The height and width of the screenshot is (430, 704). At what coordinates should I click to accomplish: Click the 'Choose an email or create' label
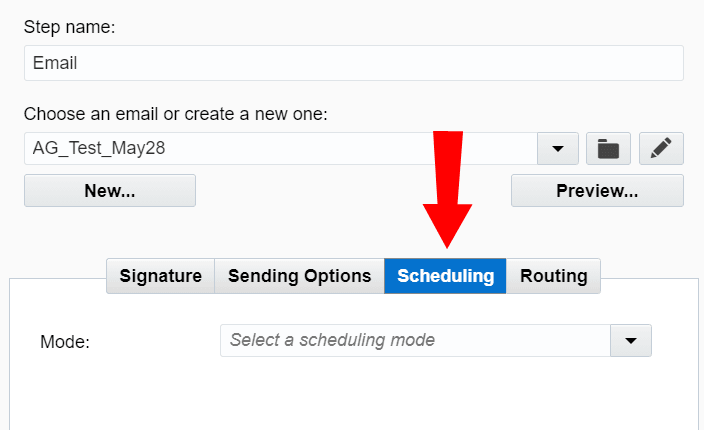pyautogui.click(x=176, y=114)
